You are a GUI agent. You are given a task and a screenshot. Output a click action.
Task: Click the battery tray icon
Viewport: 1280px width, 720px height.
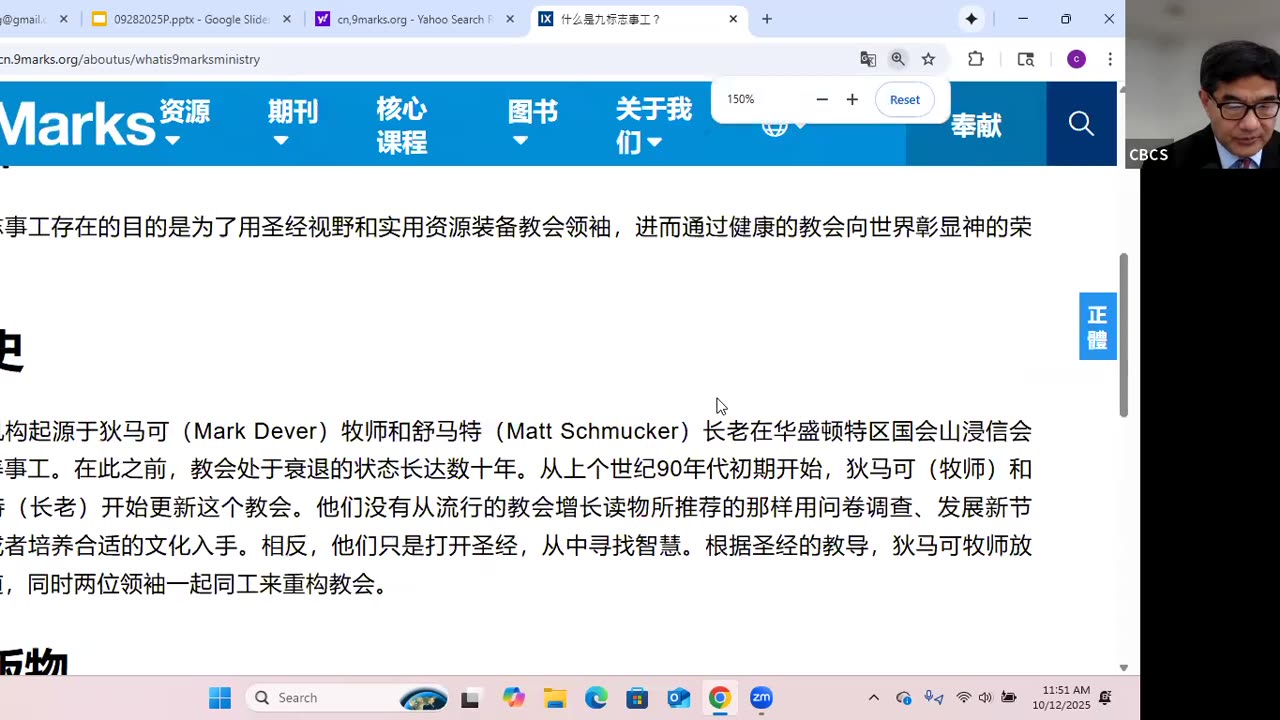coord(1009,698)
